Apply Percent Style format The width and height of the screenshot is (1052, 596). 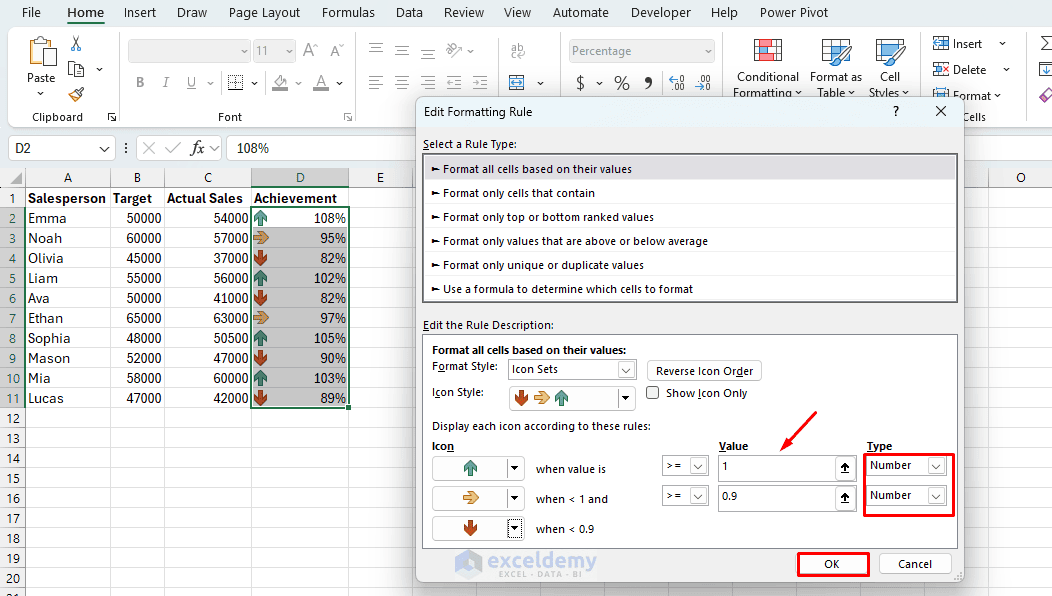(x=622, y=83)
